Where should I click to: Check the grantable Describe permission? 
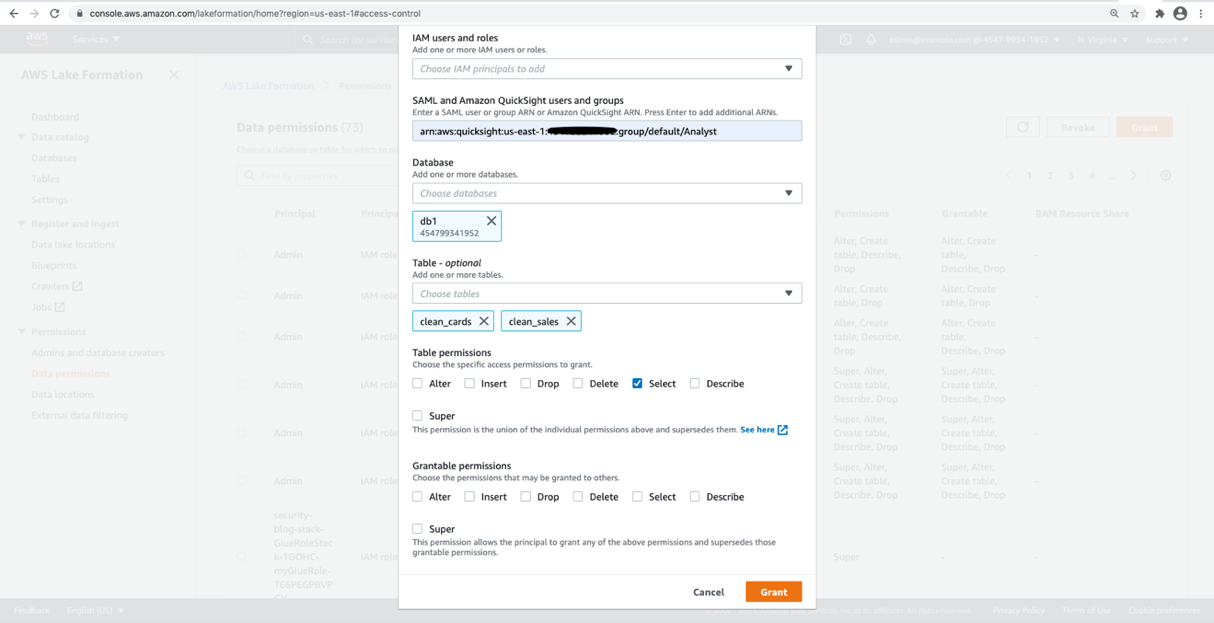click(x=694, y=496)
